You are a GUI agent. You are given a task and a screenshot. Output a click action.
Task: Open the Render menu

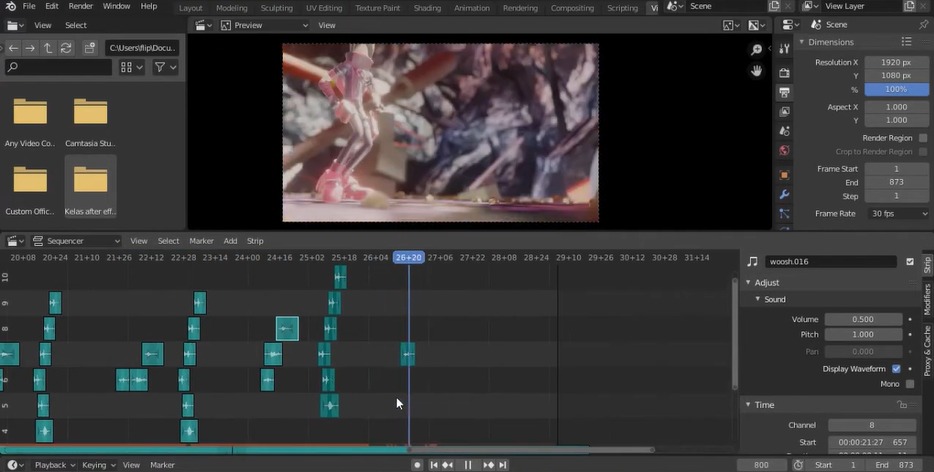pos(80,7)
